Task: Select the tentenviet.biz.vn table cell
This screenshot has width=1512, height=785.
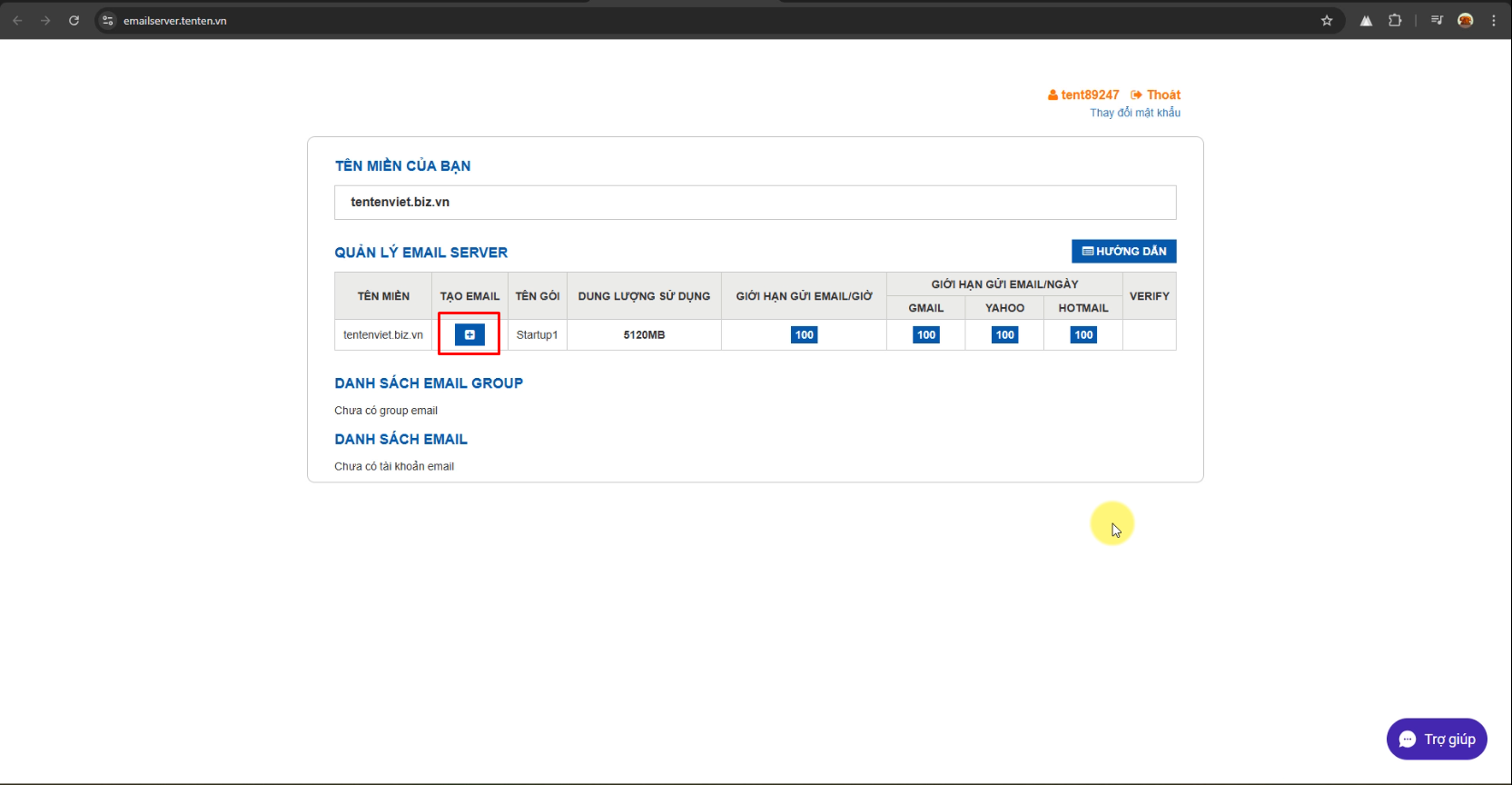Action: [383, 334]
